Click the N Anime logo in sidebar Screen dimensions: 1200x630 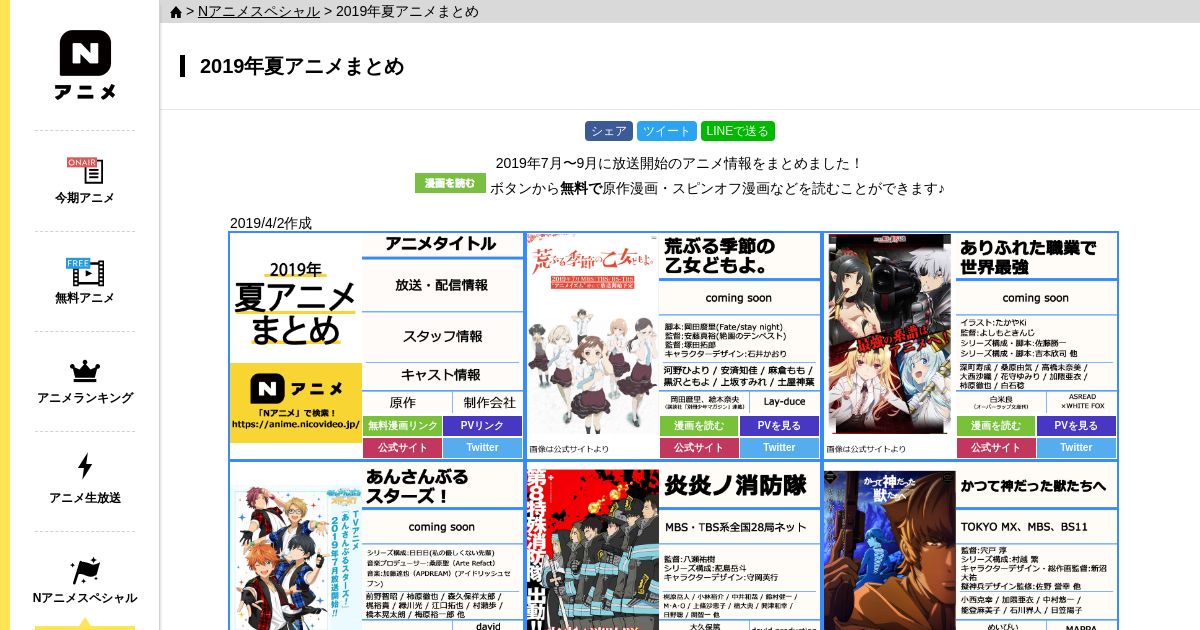tap(85, 65)
